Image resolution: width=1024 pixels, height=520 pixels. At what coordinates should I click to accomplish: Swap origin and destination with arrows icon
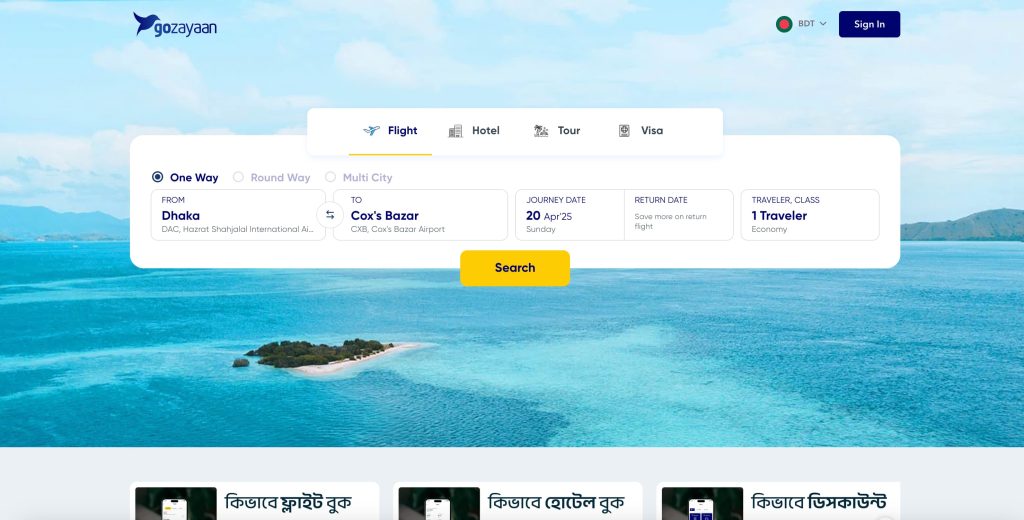pyautogui.click(x=330, y=215)
